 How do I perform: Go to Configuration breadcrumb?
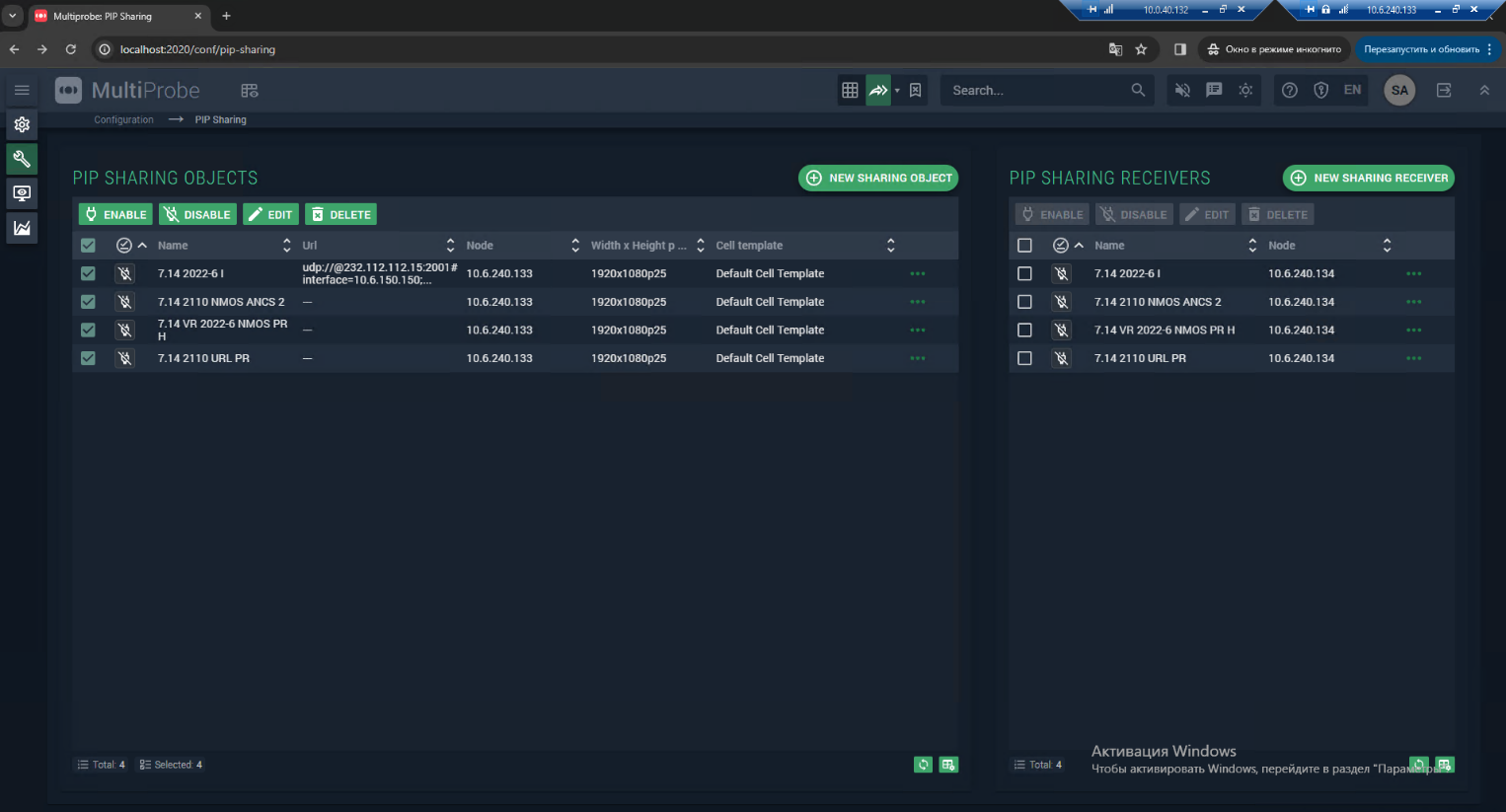point(123,119)
